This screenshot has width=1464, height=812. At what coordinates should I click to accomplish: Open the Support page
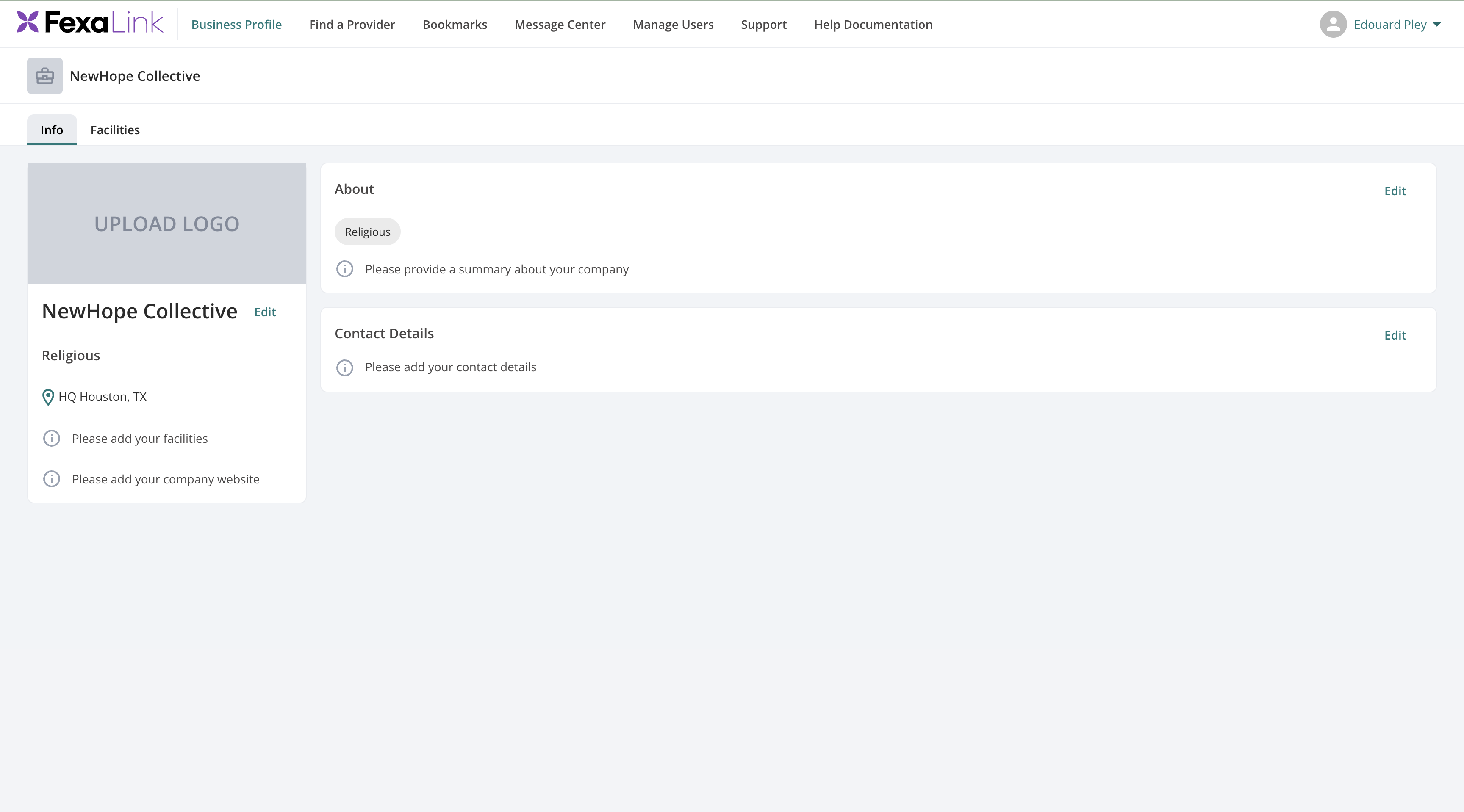click(763, 25)
